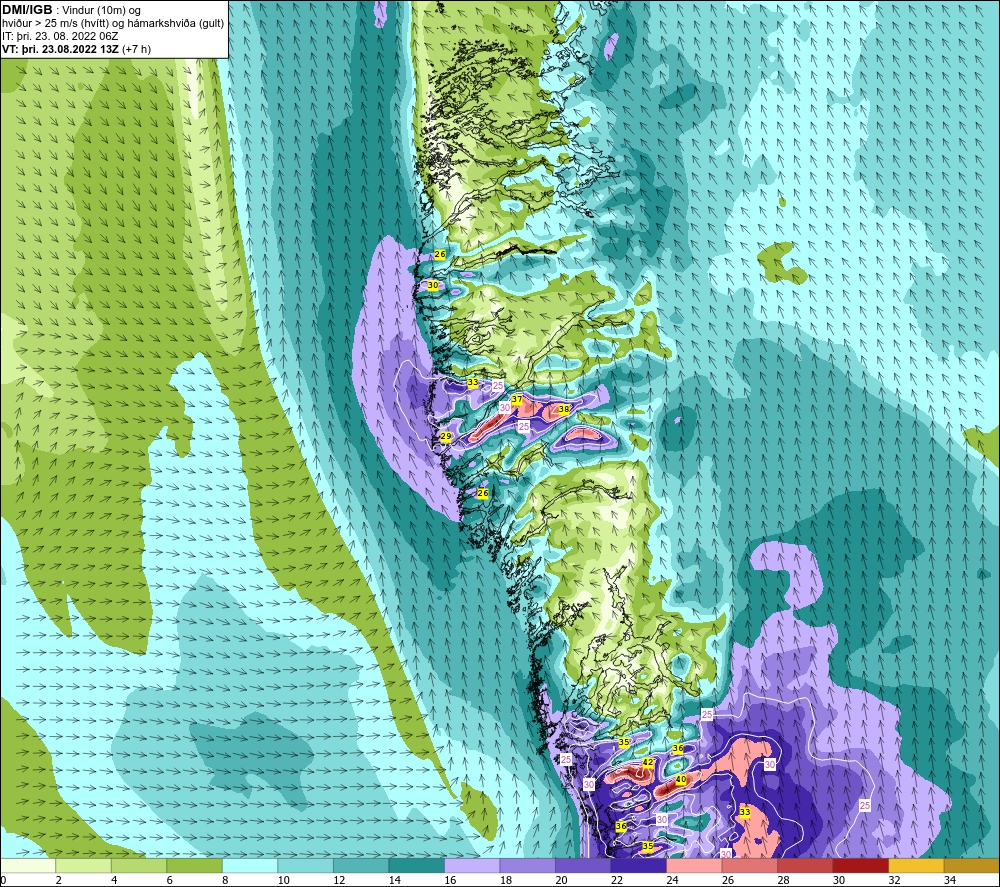The width and height of the screenshot is (1000, 887).
Task: Click the yellow 37 gust label
Action: tap(517, 400)
